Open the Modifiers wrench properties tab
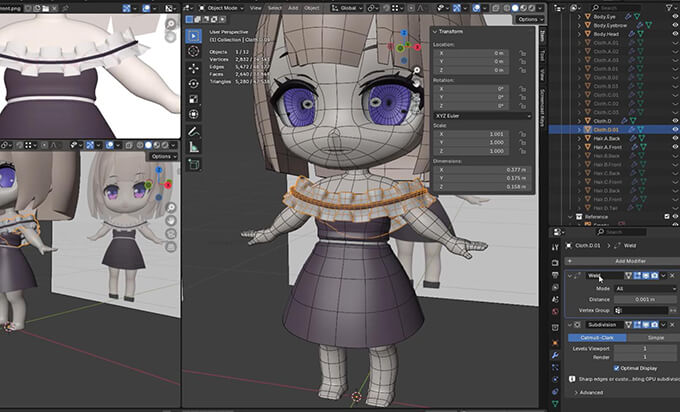680x412 pixels. click(557, 355)
